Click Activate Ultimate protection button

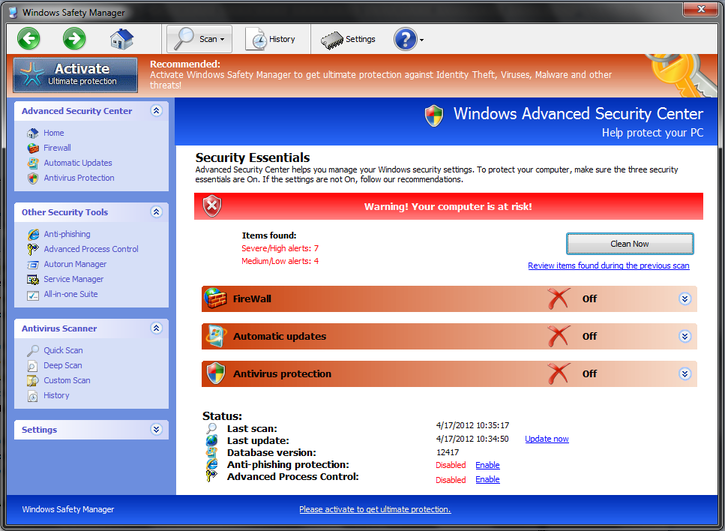[75, 74]
